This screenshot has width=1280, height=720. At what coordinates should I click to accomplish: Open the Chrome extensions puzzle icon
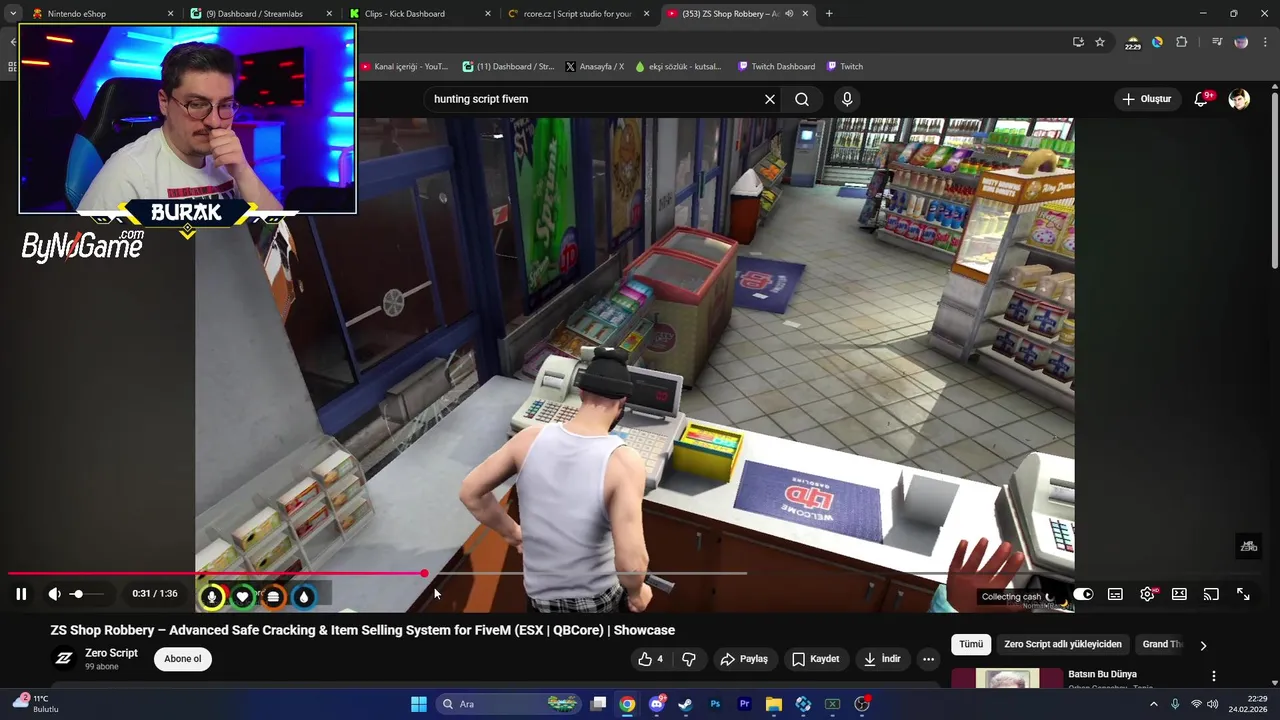click(x=1182, y=42)
